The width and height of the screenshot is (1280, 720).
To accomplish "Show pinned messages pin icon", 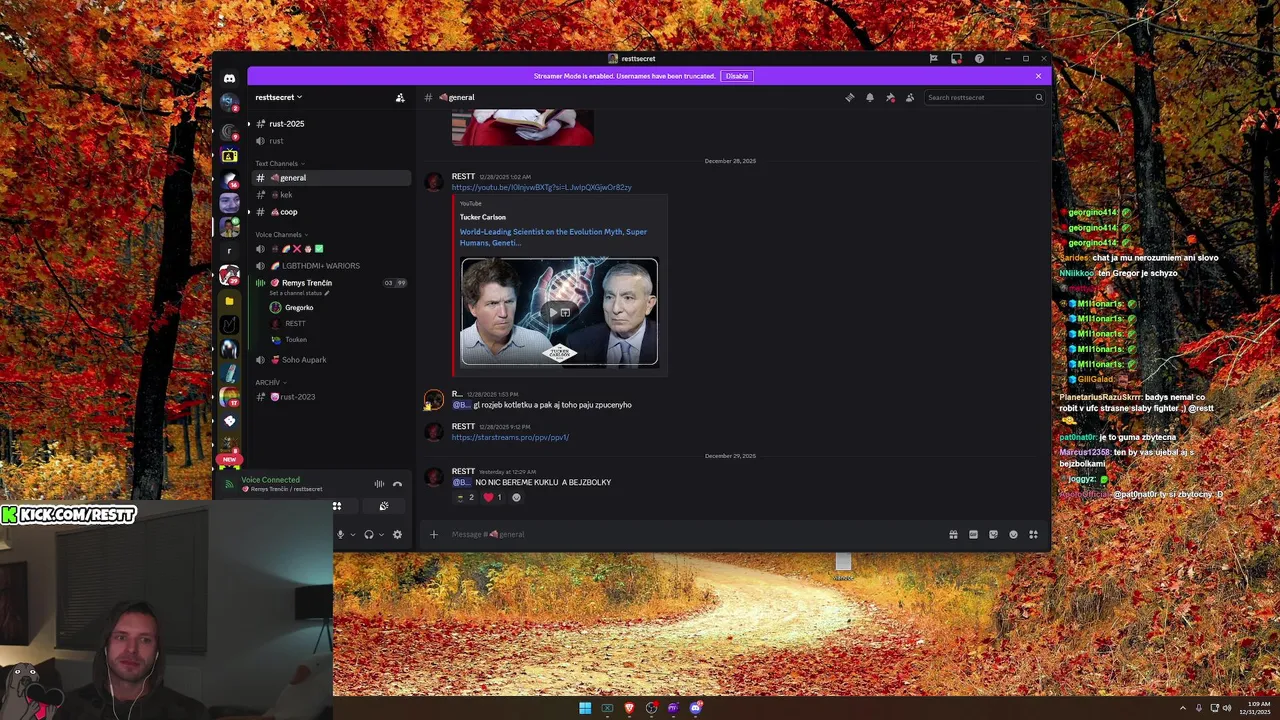I will tap(890, 97).
